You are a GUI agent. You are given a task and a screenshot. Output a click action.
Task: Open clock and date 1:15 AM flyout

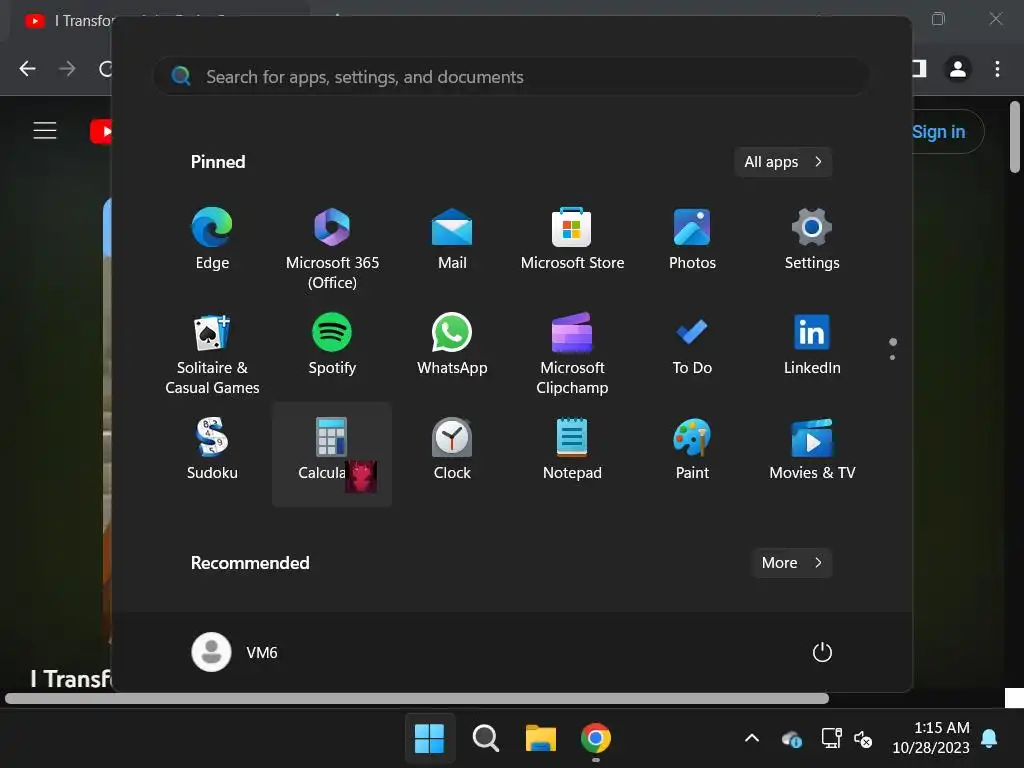[931, 738]
